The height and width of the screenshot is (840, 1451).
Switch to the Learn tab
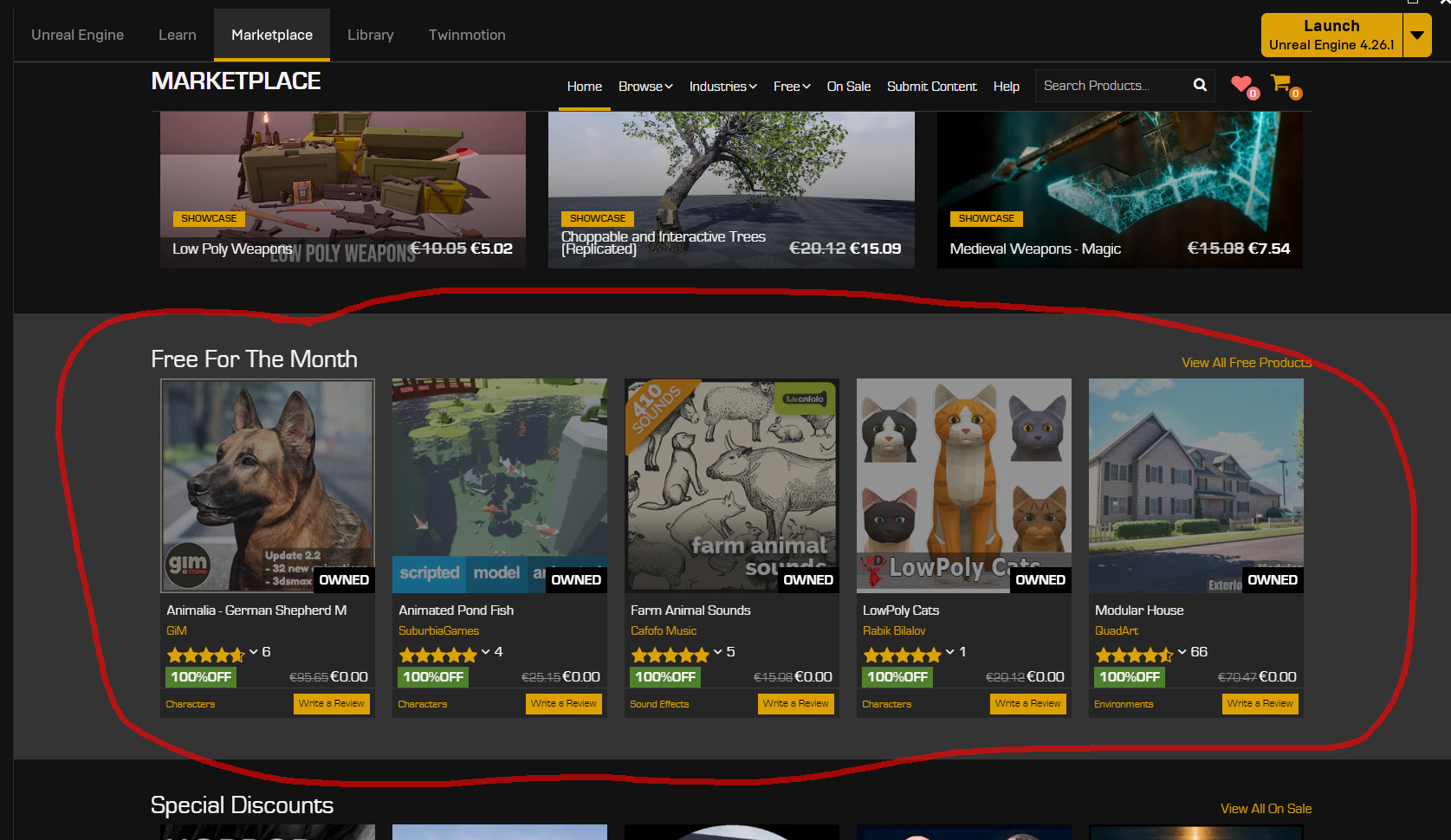click(x=178, y=35)
